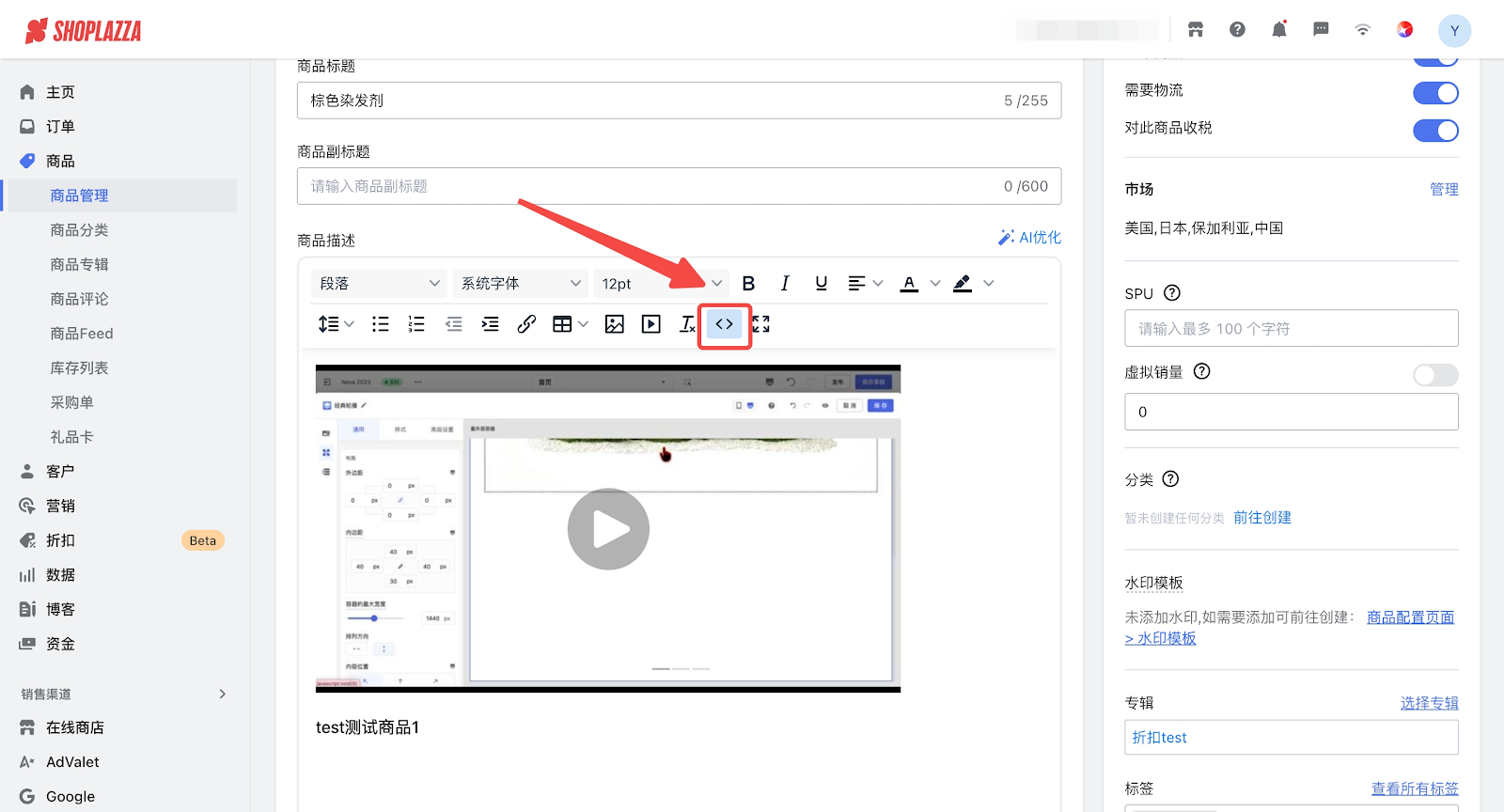Insert a link in the description
1504x812 pixels.
[x=526, y=324]
